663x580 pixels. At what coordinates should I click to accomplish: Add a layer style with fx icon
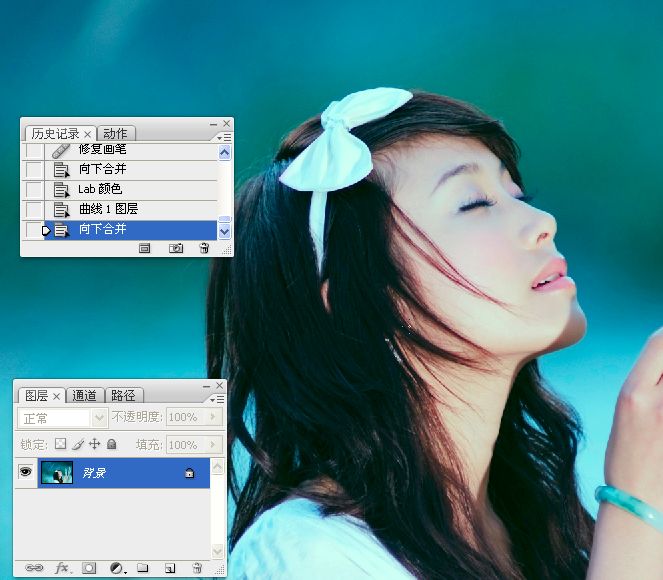tap(62, 568)
